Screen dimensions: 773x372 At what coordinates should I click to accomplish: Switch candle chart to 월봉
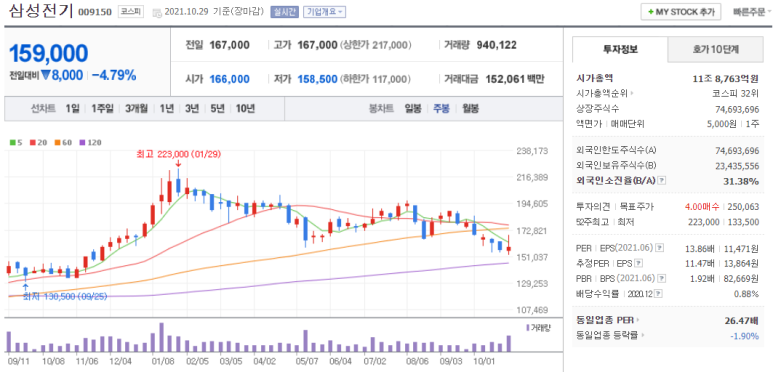pyautogui.click(x=470, y=109)
